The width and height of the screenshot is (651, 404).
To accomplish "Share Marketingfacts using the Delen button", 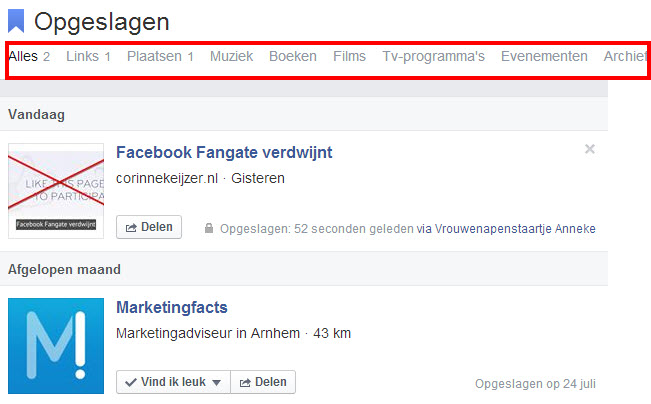I will tap(263, 382).
